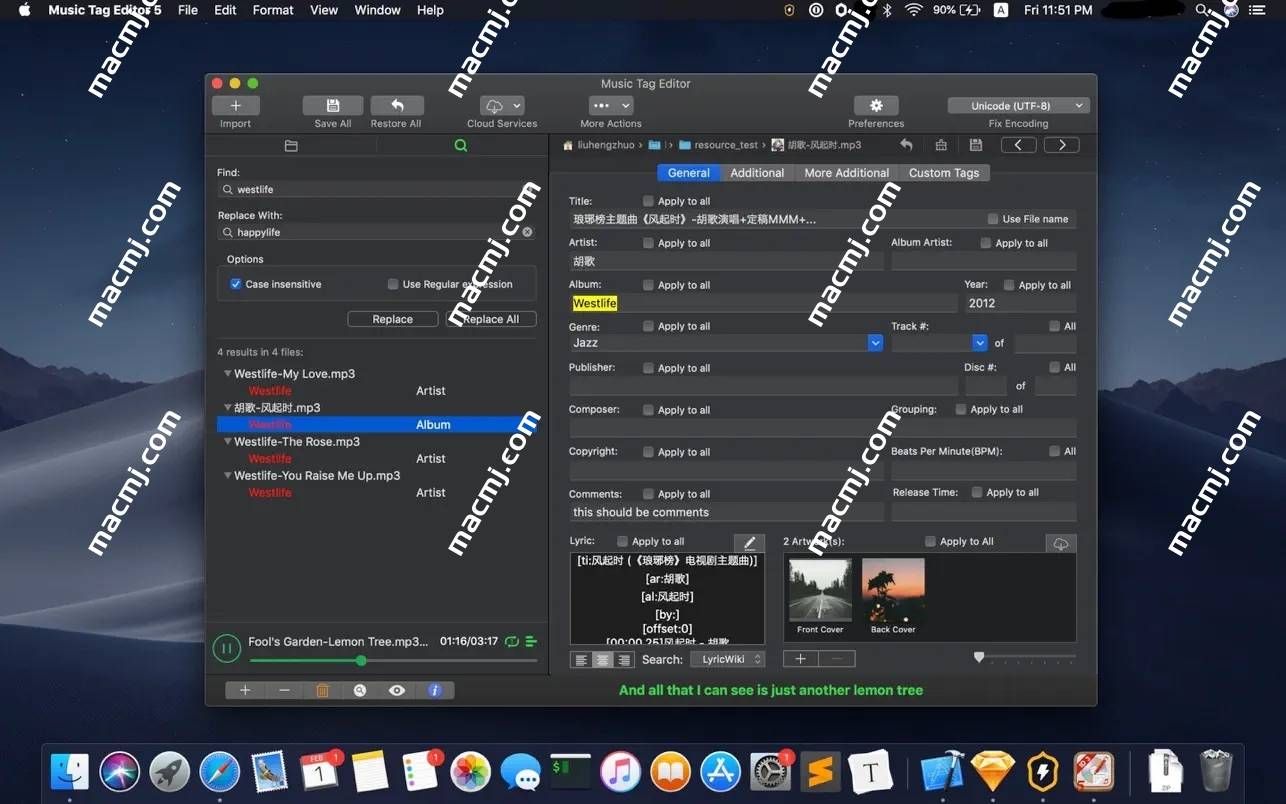Collapse Westlife-You Raise Me Up.mp3 results

point(227,476)
